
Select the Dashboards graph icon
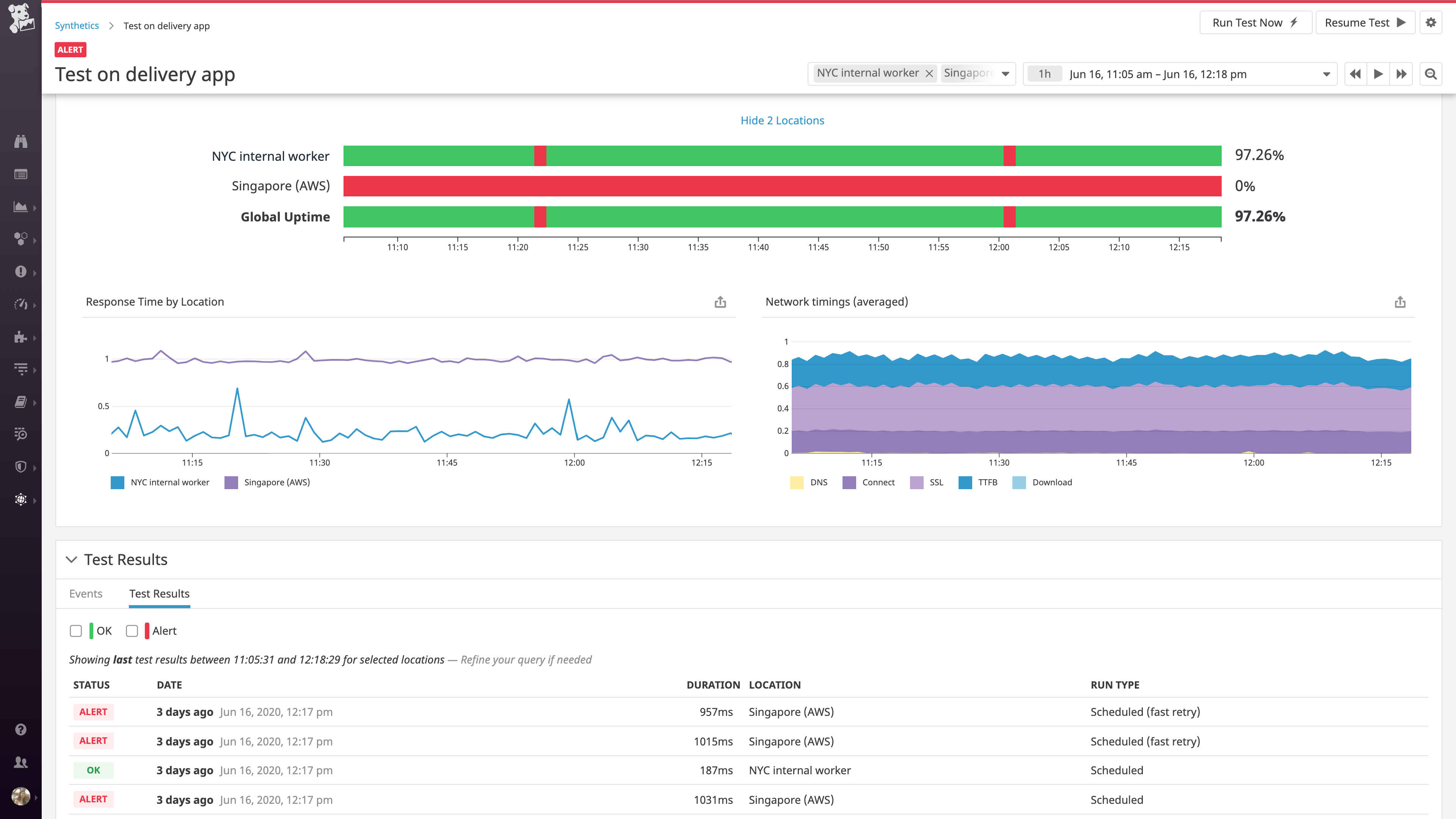click(x=21, y=207)
